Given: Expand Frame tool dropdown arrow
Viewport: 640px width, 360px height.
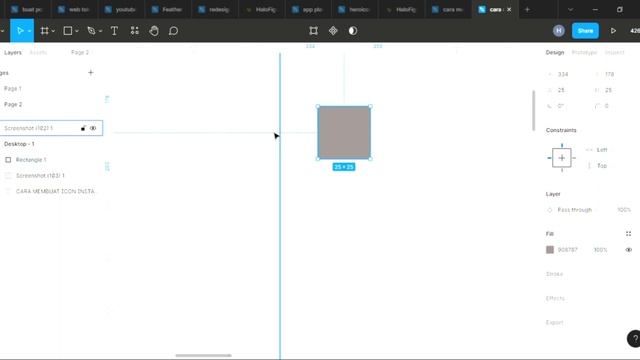Looking at the screenshot, I should click(x=53, y=31).
